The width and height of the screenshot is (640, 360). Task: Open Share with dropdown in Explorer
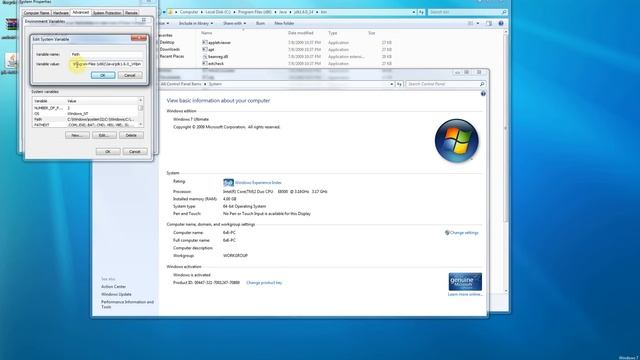(234, 23)
